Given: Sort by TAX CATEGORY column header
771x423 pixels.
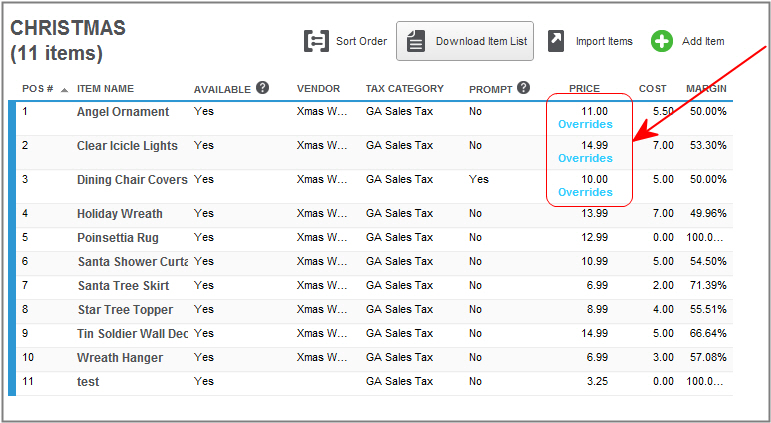Looking at the screenshot, I should point(405,89).
